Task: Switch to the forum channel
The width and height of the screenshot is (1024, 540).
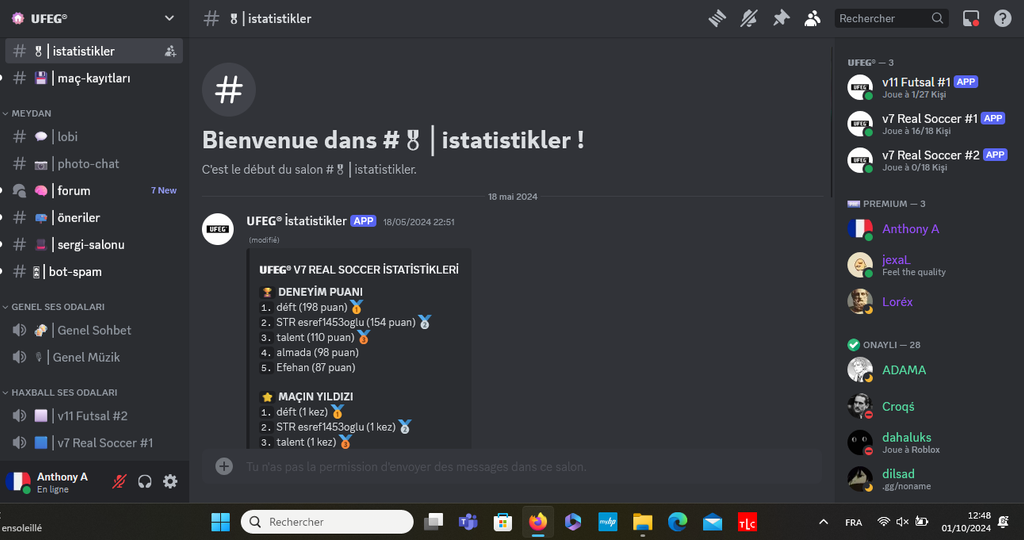Action: point(74,190)
